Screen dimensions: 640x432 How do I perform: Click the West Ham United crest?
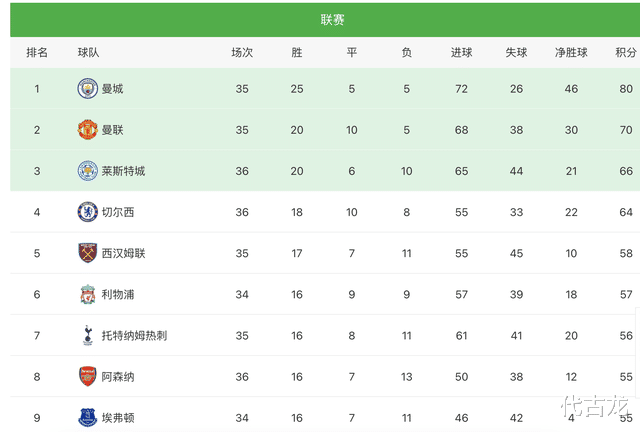click(x=88, y=253)
